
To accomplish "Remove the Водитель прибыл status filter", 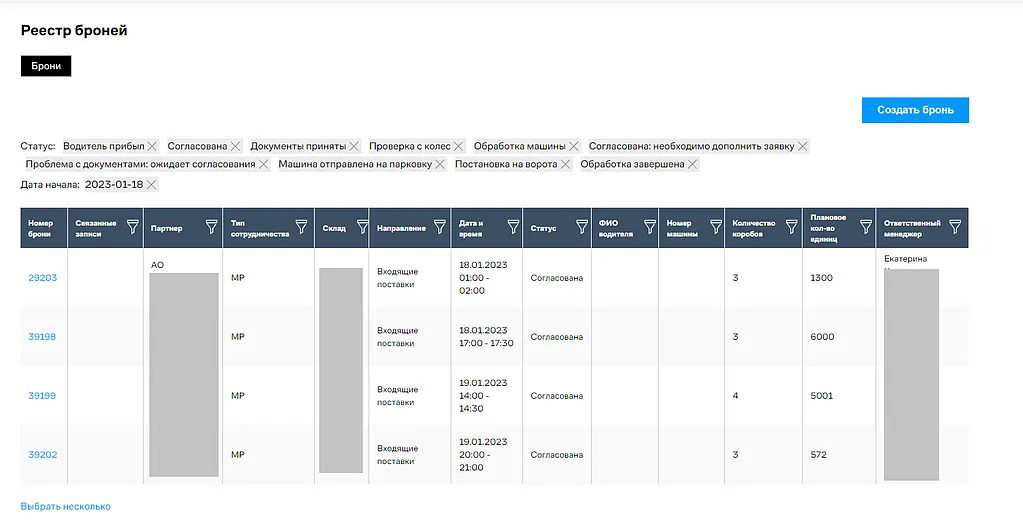I will tap(152, 146).
